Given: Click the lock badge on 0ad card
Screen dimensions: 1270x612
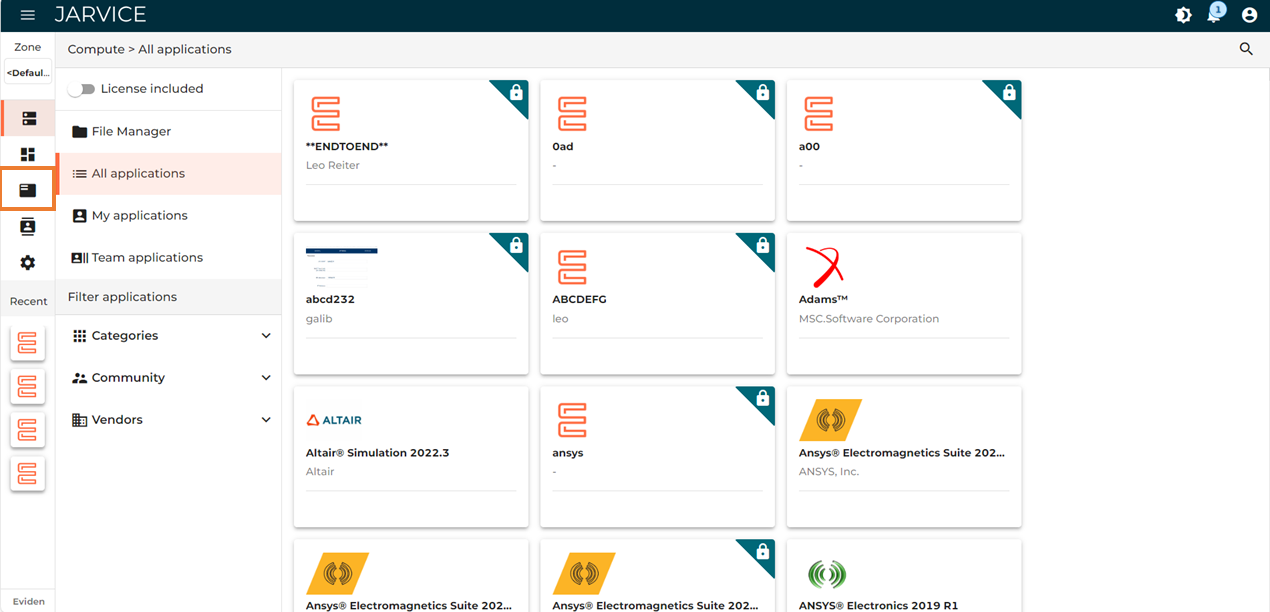Looking at the screenshot, I should point(763,92).
